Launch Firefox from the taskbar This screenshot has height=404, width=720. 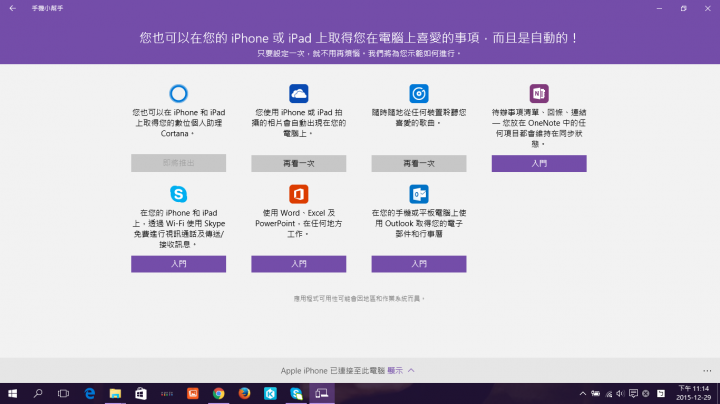tap(244, 393)
